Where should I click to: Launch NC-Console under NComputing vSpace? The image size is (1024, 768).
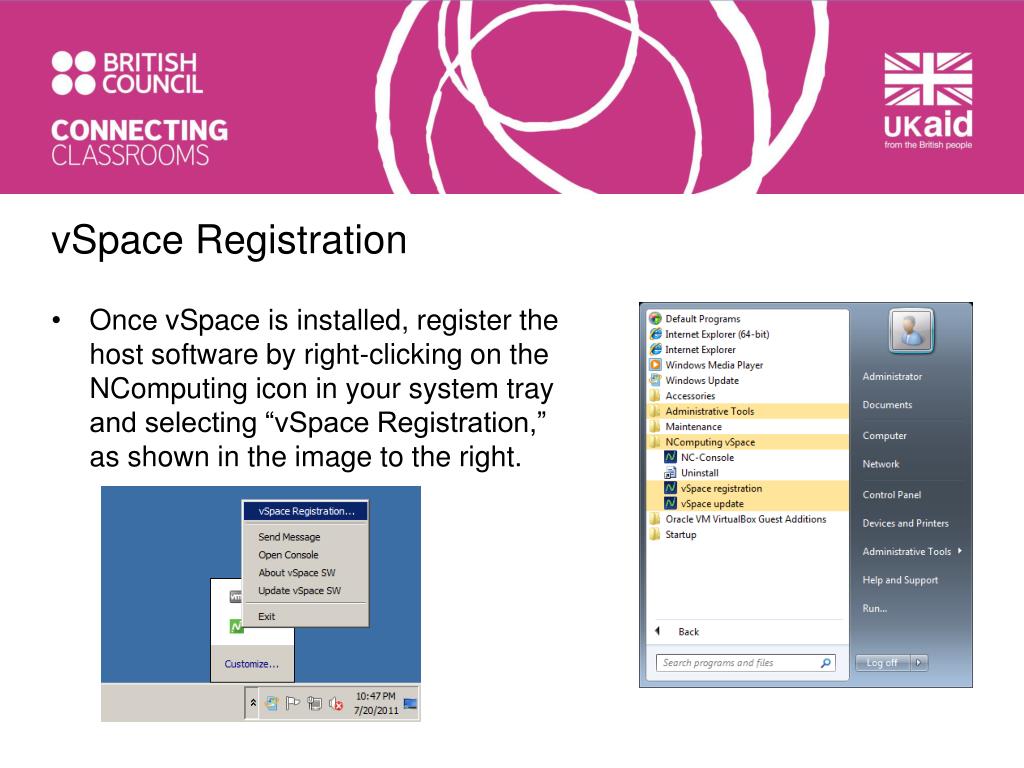coord(707,457)
